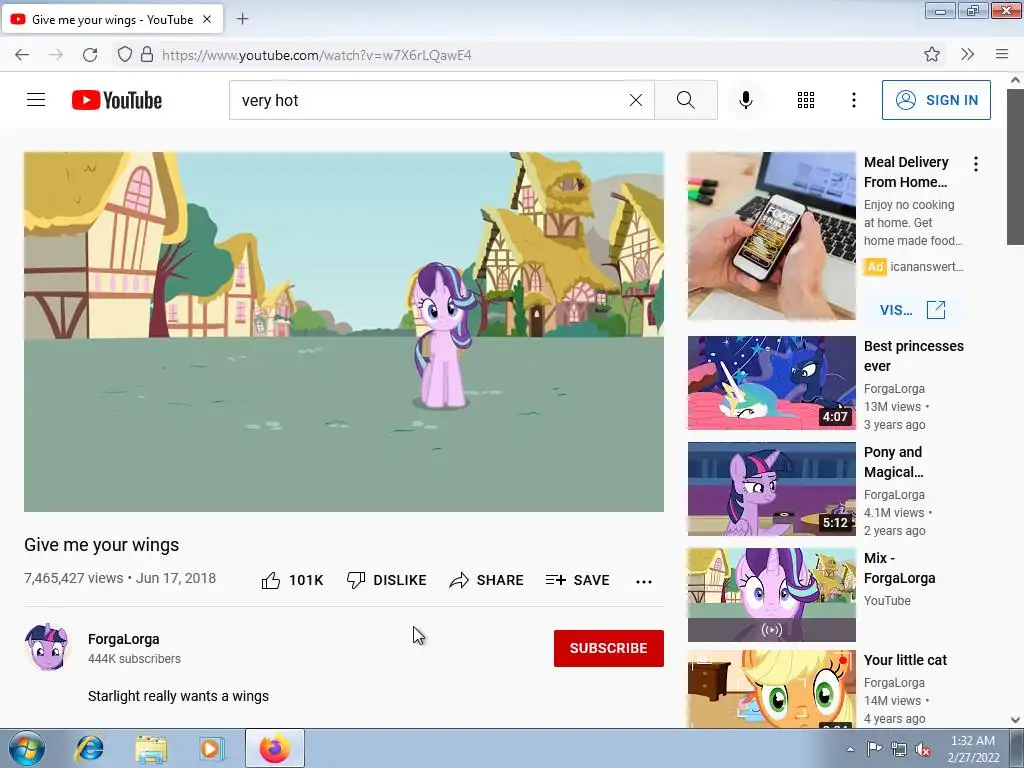Go to YouTube home via logo
The width and height of the screenshot is (1024, 768).
(x=117, y=100)
